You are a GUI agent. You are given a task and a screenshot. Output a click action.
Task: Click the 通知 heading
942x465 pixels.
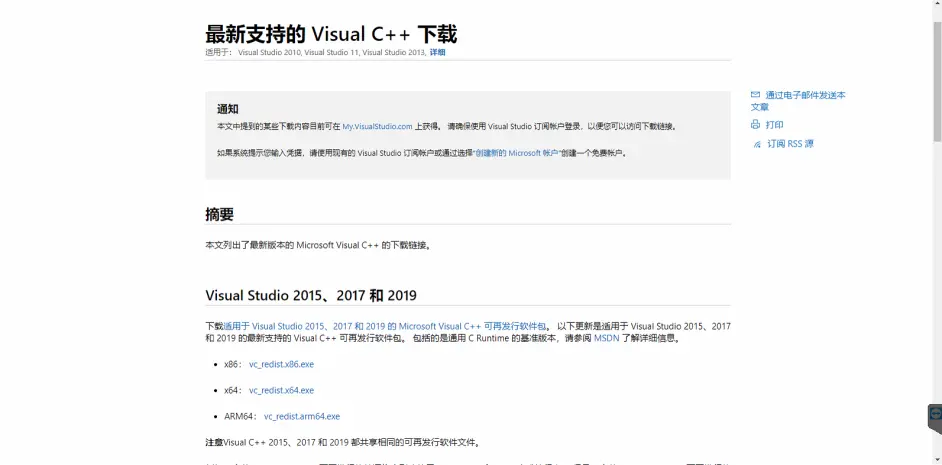point(228,109)
